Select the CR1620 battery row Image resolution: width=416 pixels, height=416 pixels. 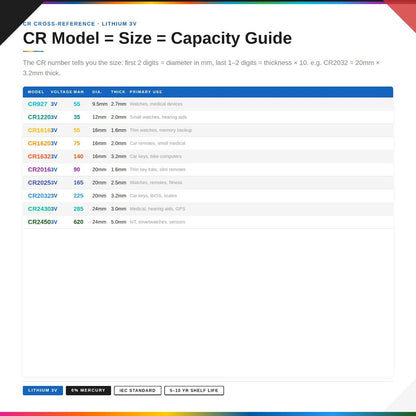[x=208, y=143]
